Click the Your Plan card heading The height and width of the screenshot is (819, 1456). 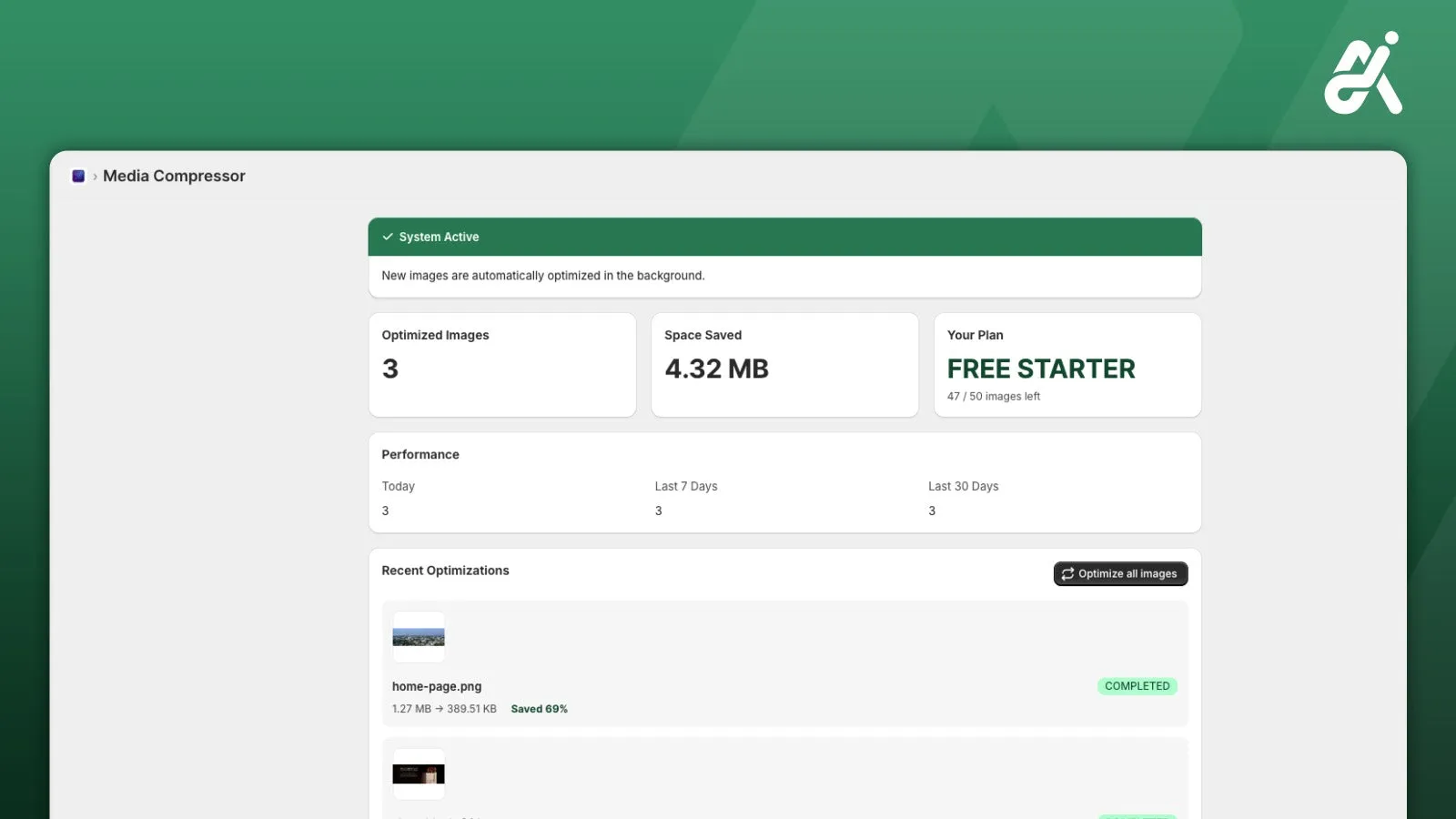975,335
